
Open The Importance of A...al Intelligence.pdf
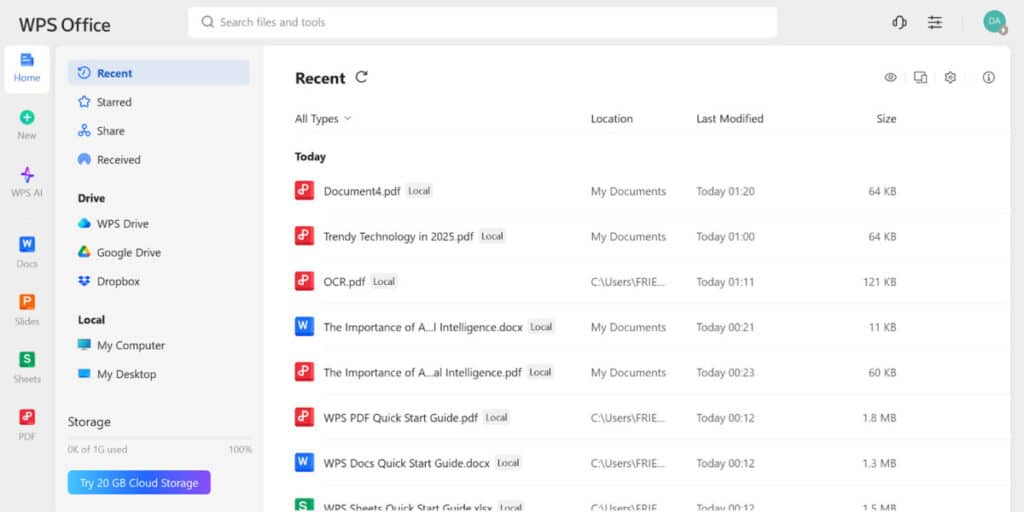423,372
